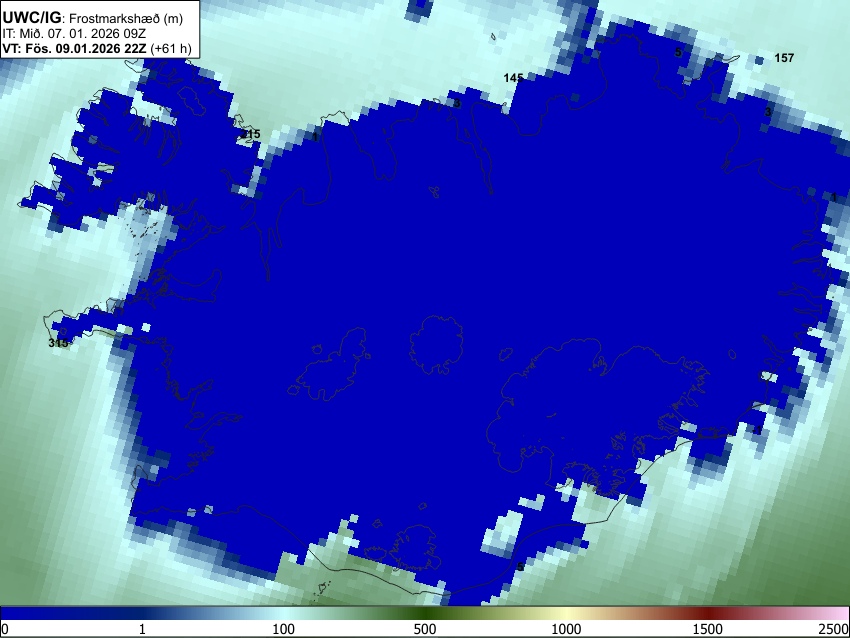Click the '145' value on the north coast

click(513, 78)
